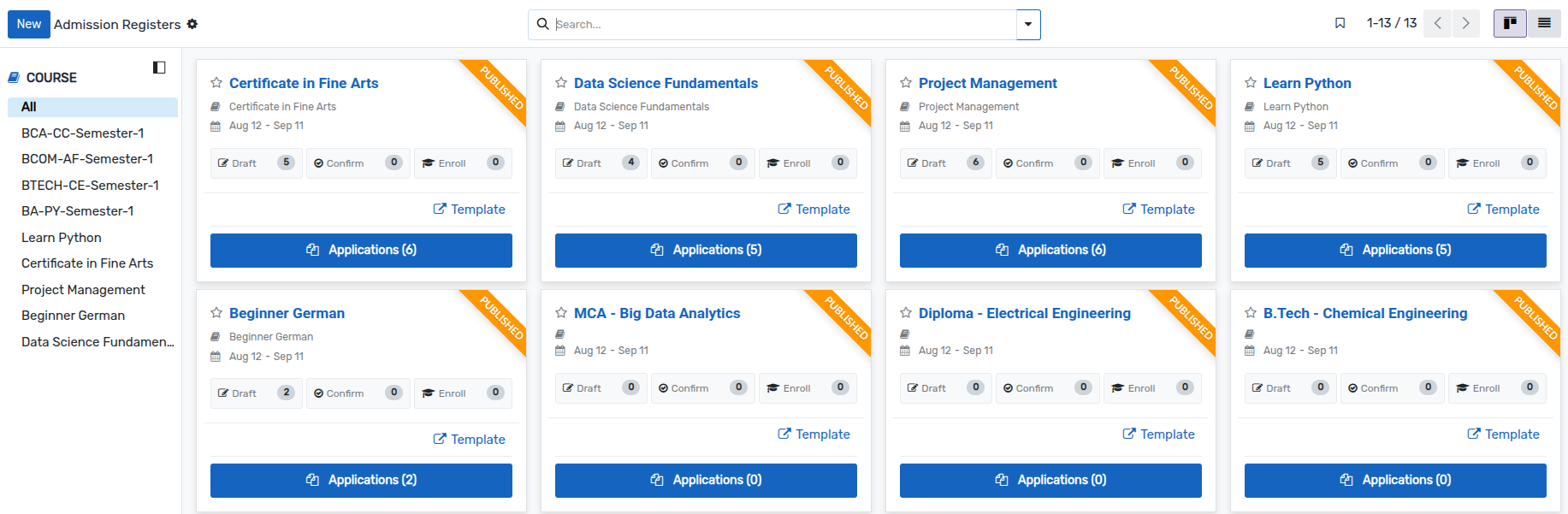Viewport: 1568px width, 514px height.
Task: Create a new admission register
Action: tap(28, 24)
